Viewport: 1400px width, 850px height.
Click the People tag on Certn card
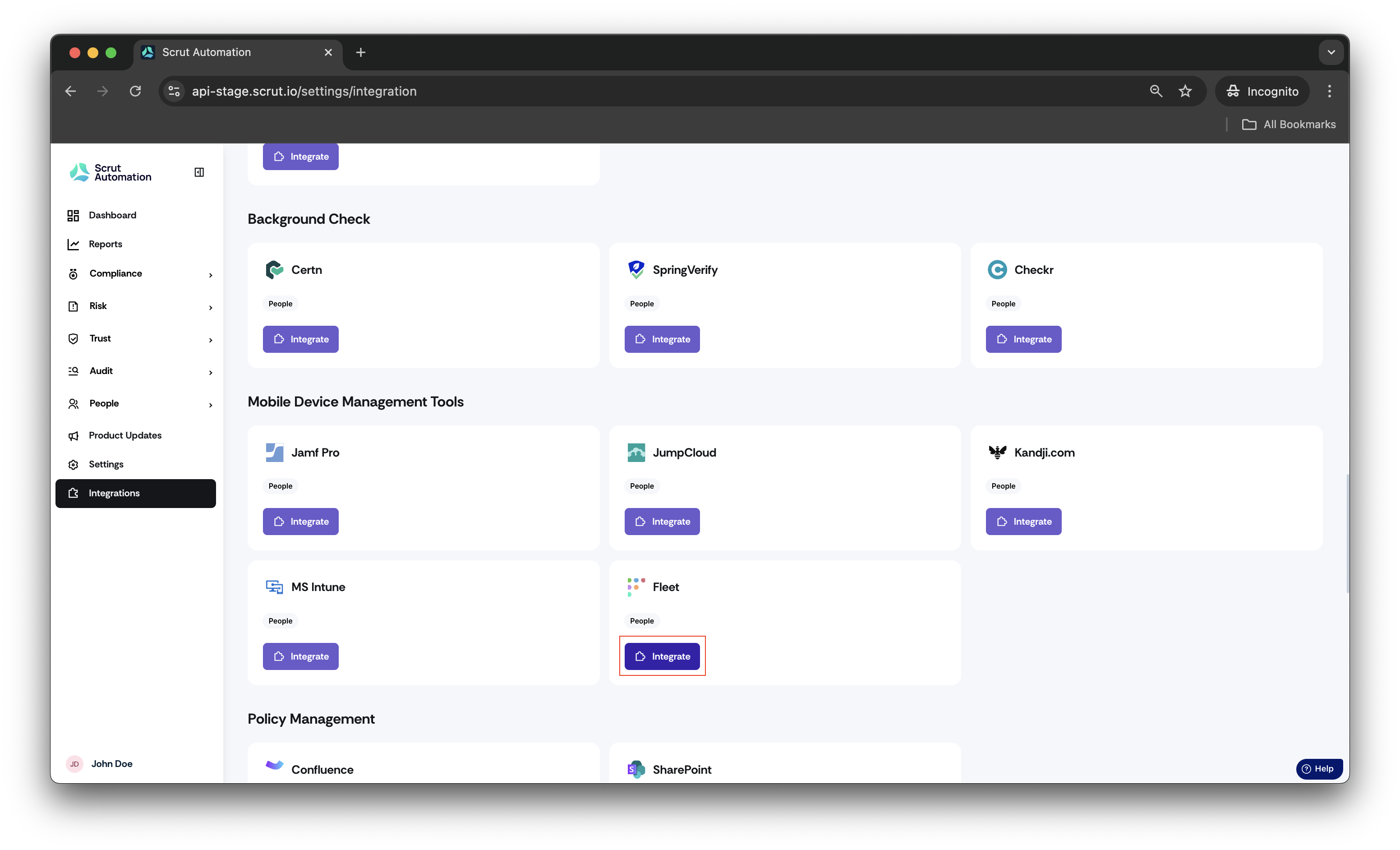coord(280,304)
